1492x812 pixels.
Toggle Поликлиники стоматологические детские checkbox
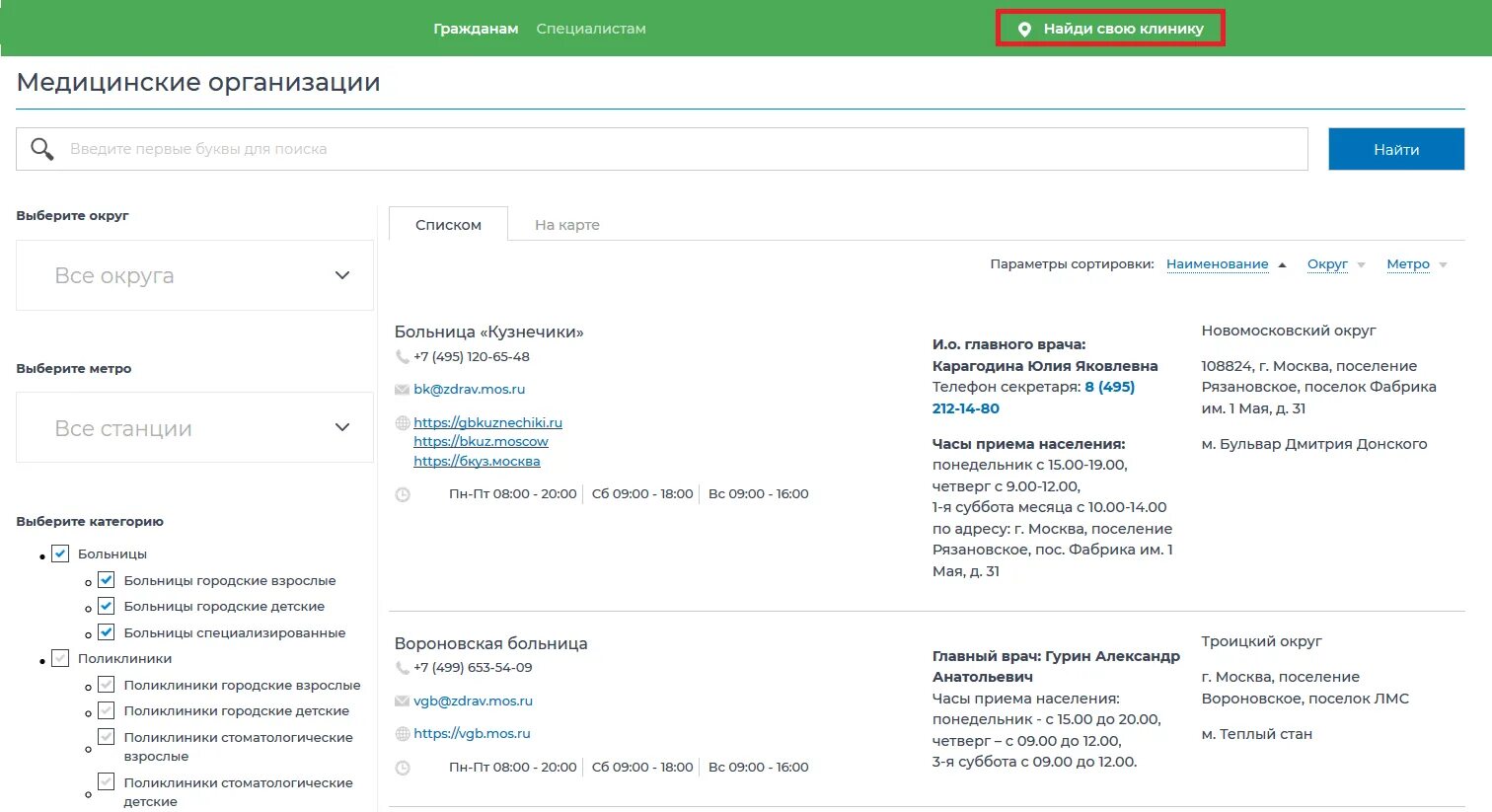(x=107, y=782)
